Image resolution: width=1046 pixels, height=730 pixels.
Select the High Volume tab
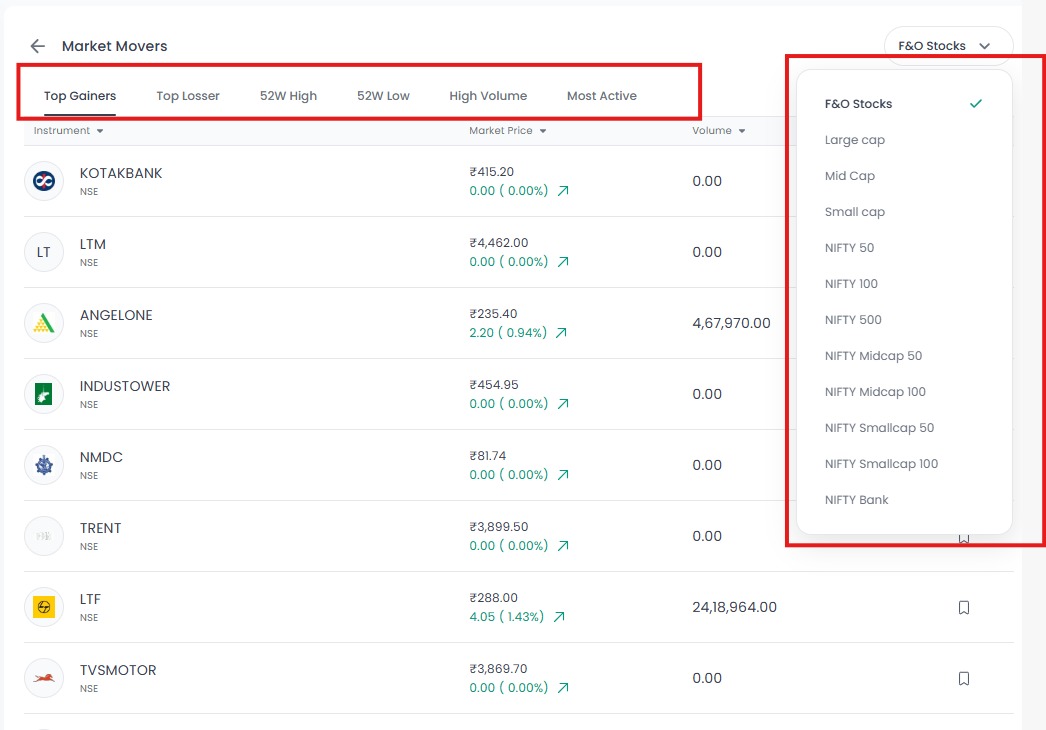(488, 96)
